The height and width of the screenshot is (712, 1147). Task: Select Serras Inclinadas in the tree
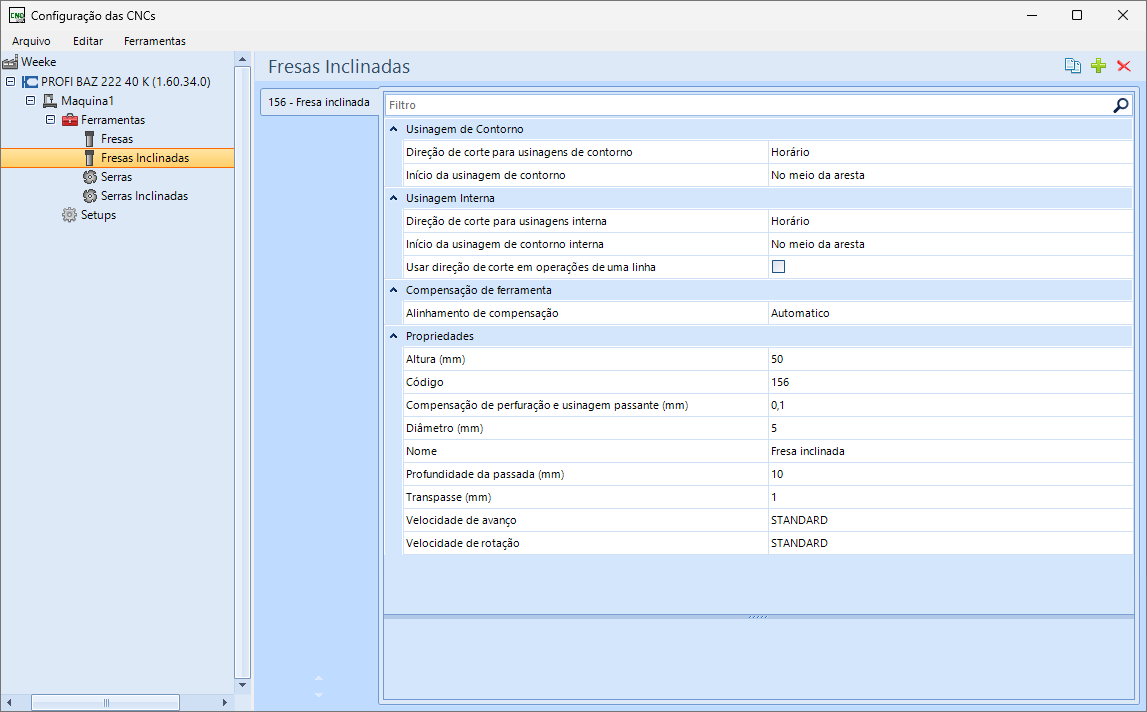144,196
